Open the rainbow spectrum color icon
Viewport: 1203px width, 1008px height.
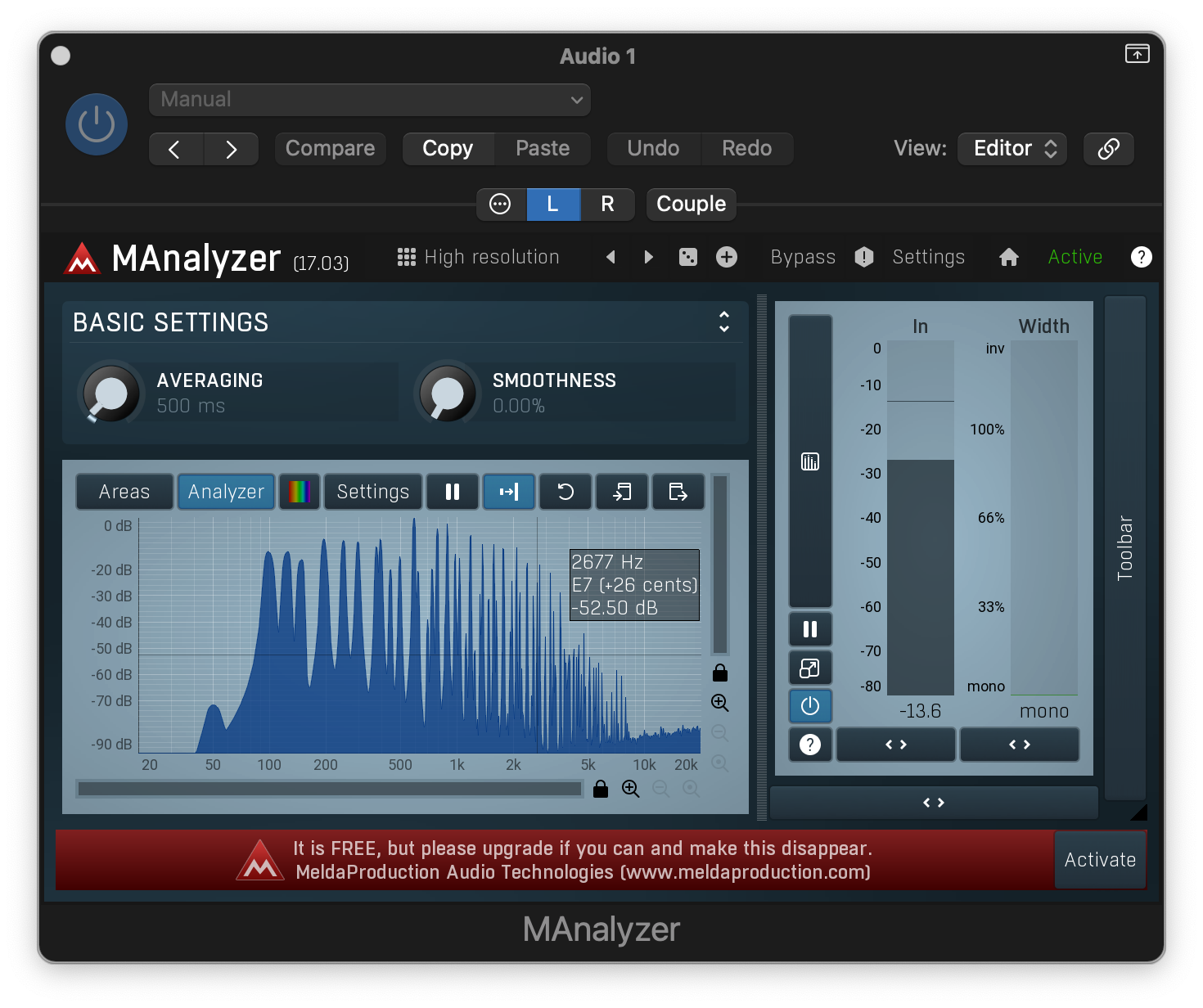[300, 492]
